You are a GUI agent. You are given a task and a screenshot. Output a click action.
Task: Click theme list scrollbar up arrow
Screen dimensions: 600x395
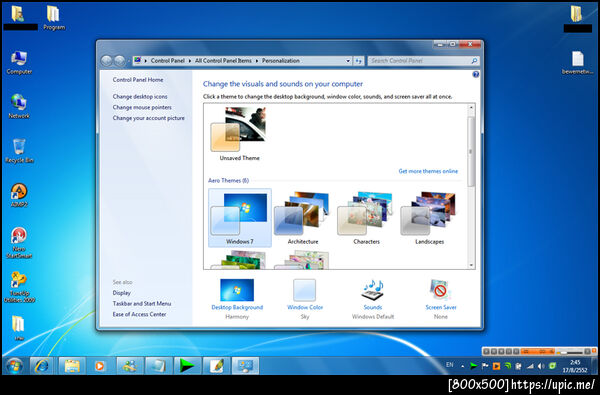click(471, 108)
